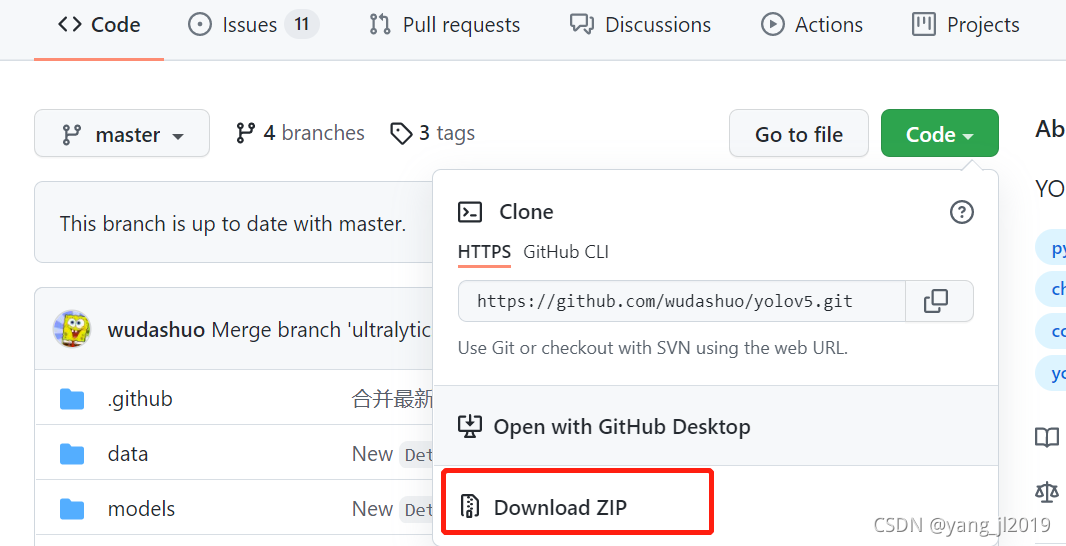Viewport: 1066px width, 546px height.
Task: Open the Issues tab
Action: tap(253, 25)
